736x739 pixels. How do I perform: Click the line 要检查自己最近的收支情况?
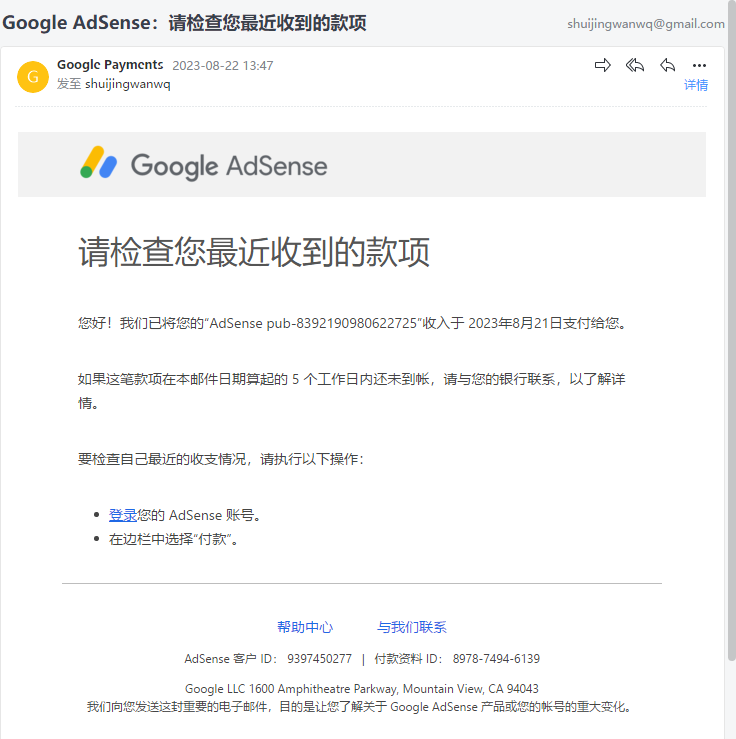pyautogui.click(x=221, y=459)
